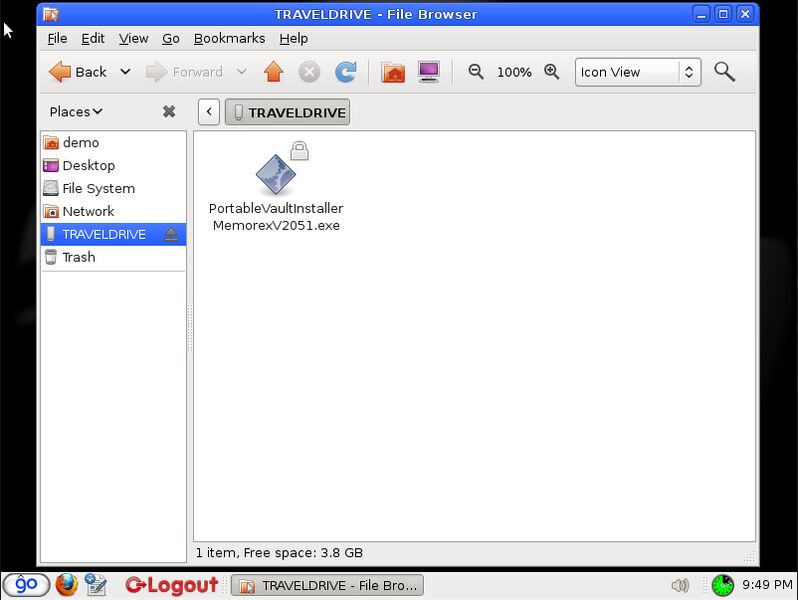The image size is (798, 600).
Task: Click TRAVELDRIVE File Browser taskbar entry
Action: (327, 585)
